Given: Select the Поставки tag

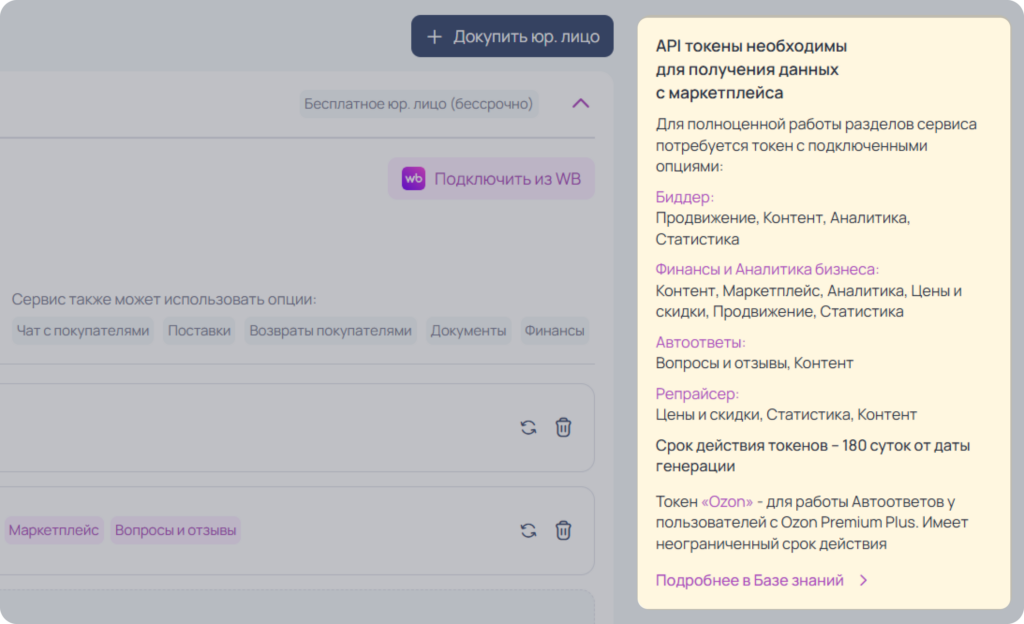Looking at the screenshot, I should (199, 331).
